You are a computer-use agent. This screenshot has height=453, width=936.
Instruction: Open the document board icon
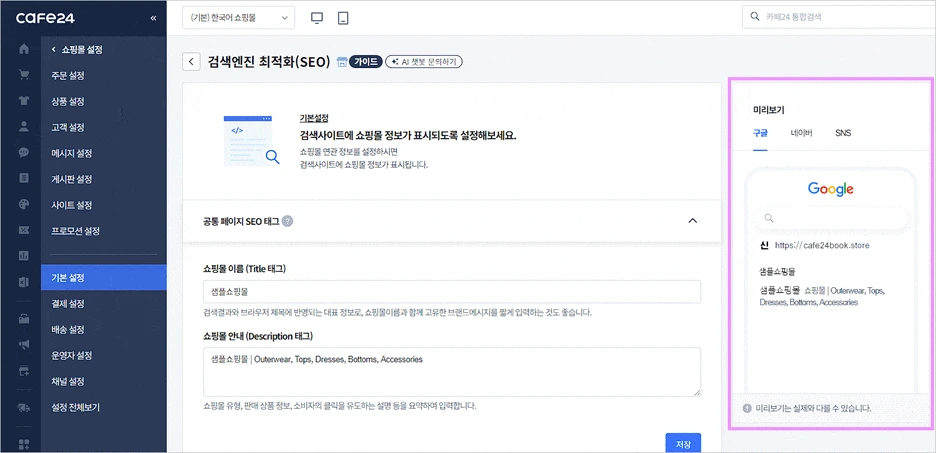tap(24, 178)
